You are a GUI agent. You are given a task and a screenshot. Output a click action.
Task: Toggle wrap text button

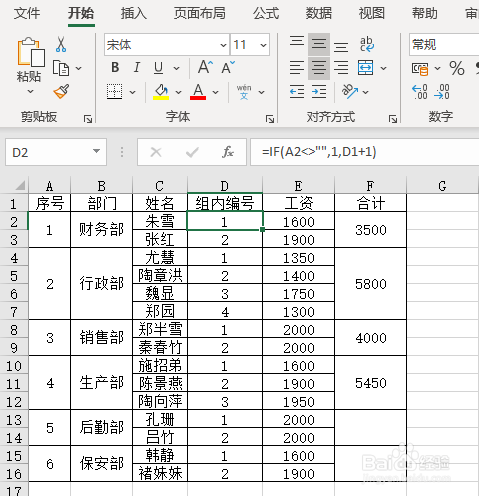(366, 44)
